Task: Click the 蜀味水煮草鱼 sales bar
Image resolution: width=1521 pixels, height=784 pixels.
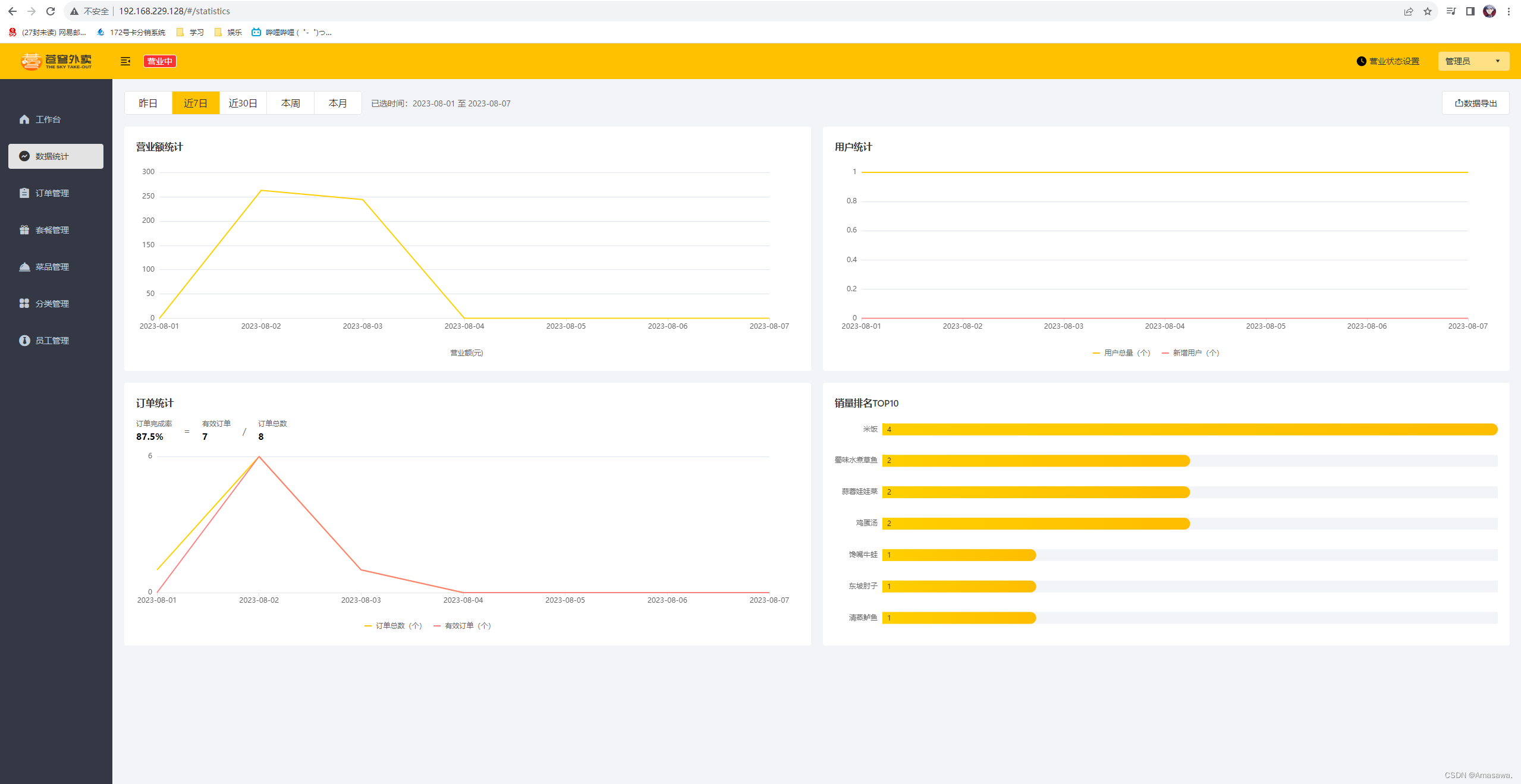Action: tap(1036, 461)
